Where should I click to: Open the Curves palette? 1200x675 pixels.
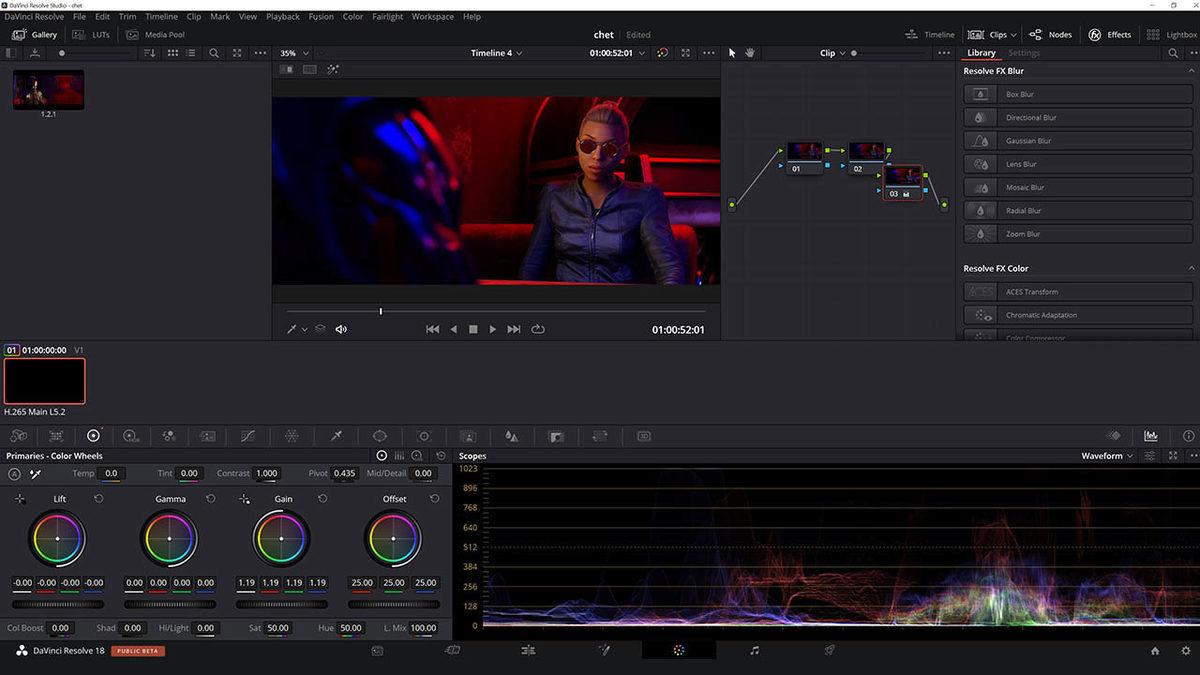pos(249,435)
